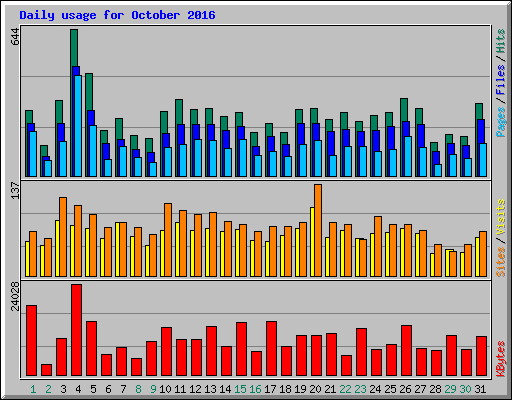Click day 8 on the x-axis
The height and width of the screenshot is (400, 512).
138,389
